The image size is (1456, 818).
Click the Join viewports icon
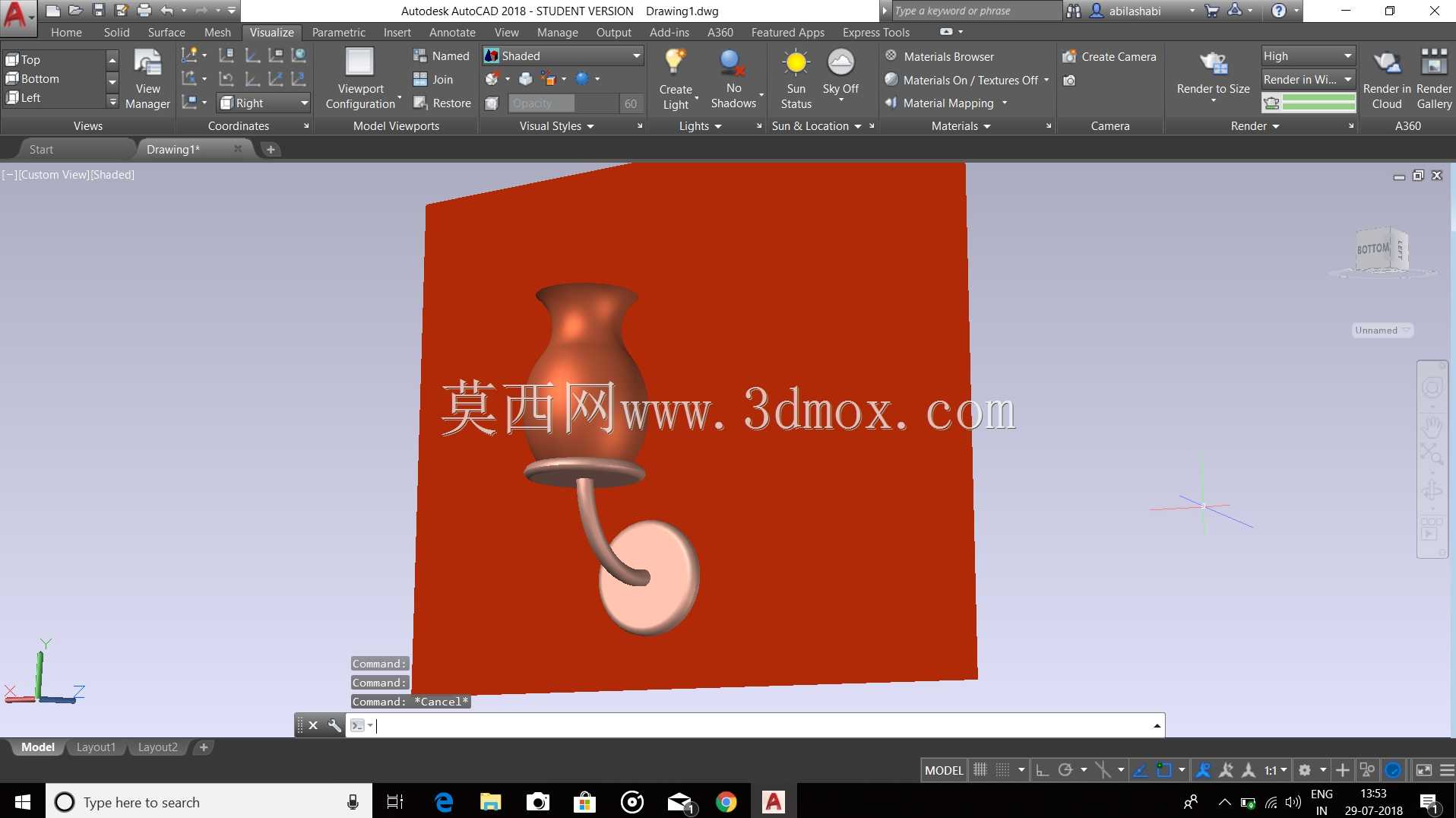tap(420, 79)
